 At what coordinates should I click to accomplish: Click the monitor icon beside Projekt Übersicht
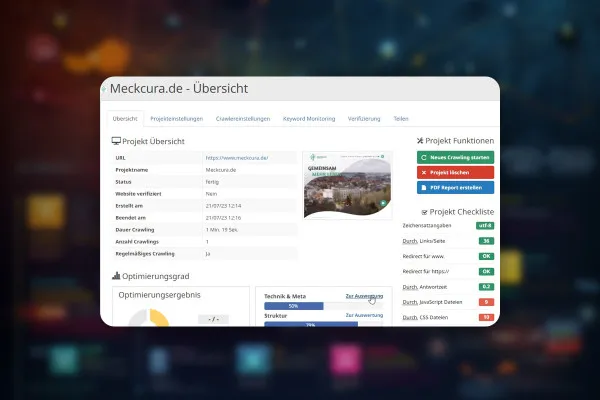116,141
